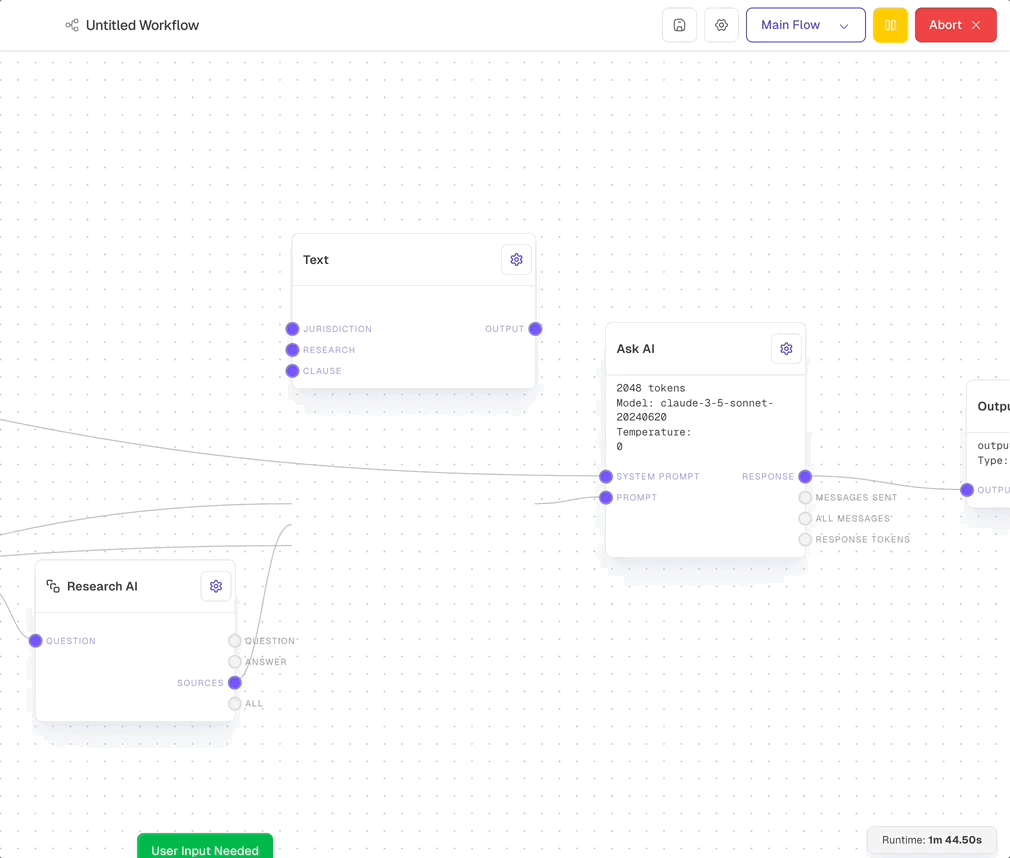
Task: Select the SOURCES port on Research AI
Action: point(235,682)
